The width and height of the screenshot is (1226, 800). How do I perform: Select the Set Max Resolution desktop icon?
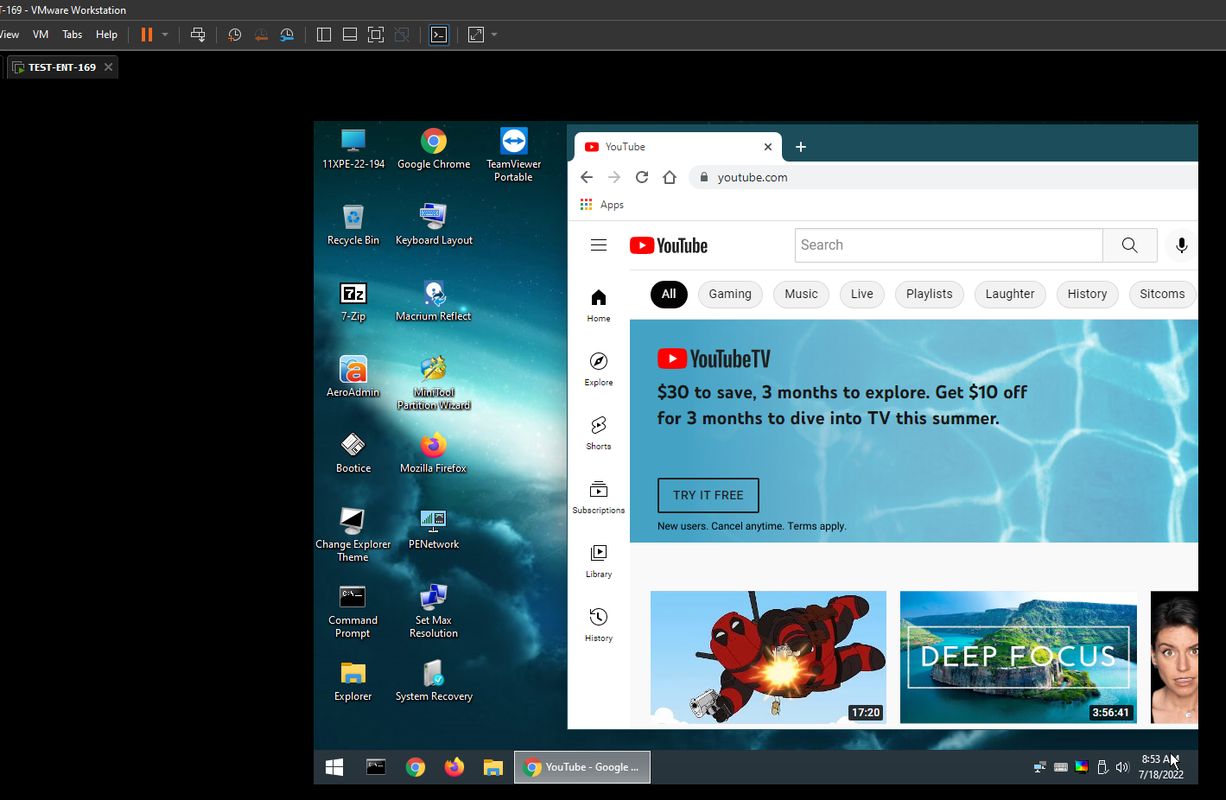click(x=433, y=611)
